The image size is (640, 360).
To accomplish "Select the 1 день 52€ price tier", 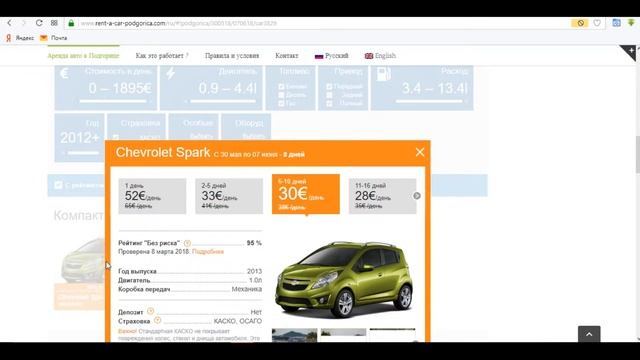I will point(152,196).
